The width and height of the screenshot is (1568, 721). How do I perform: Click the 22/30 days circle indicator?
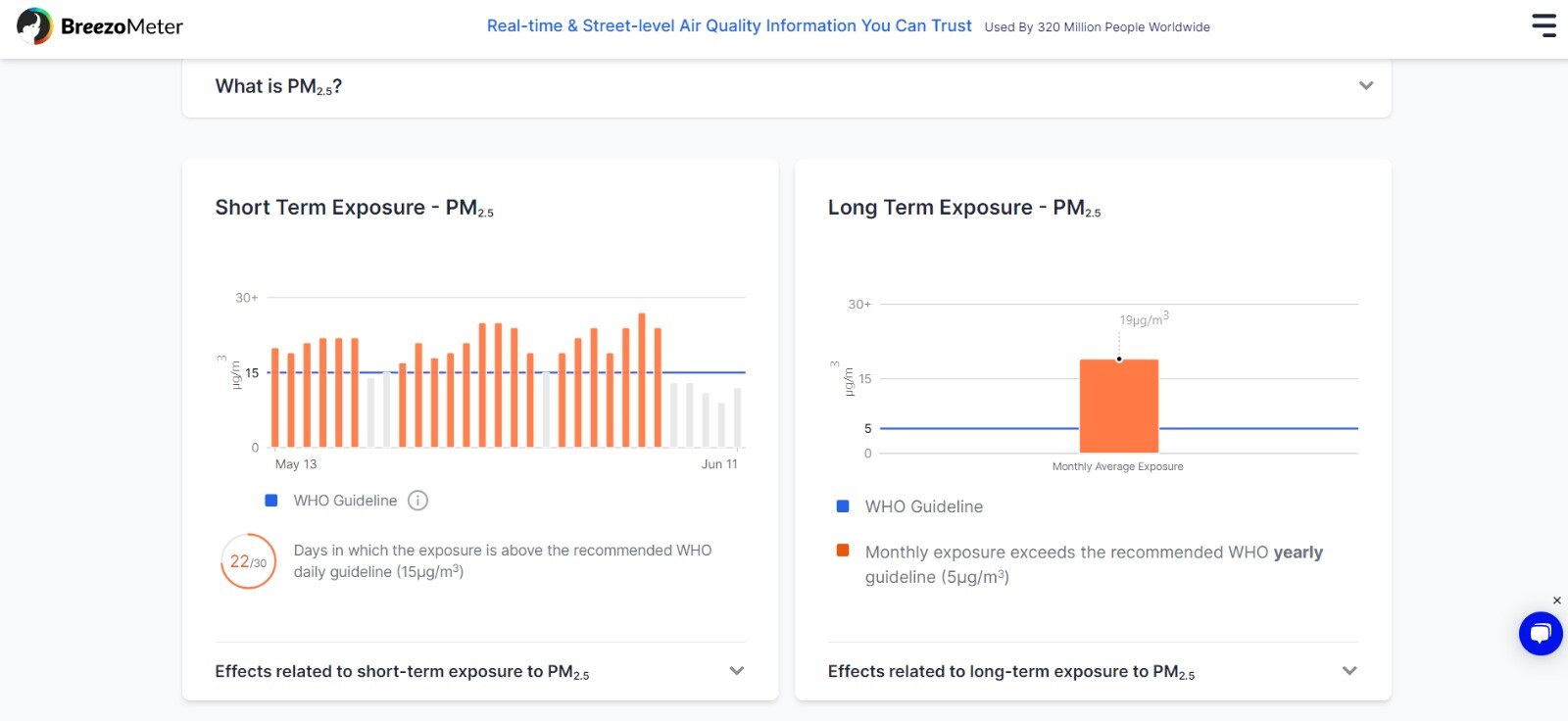[249, 561]
